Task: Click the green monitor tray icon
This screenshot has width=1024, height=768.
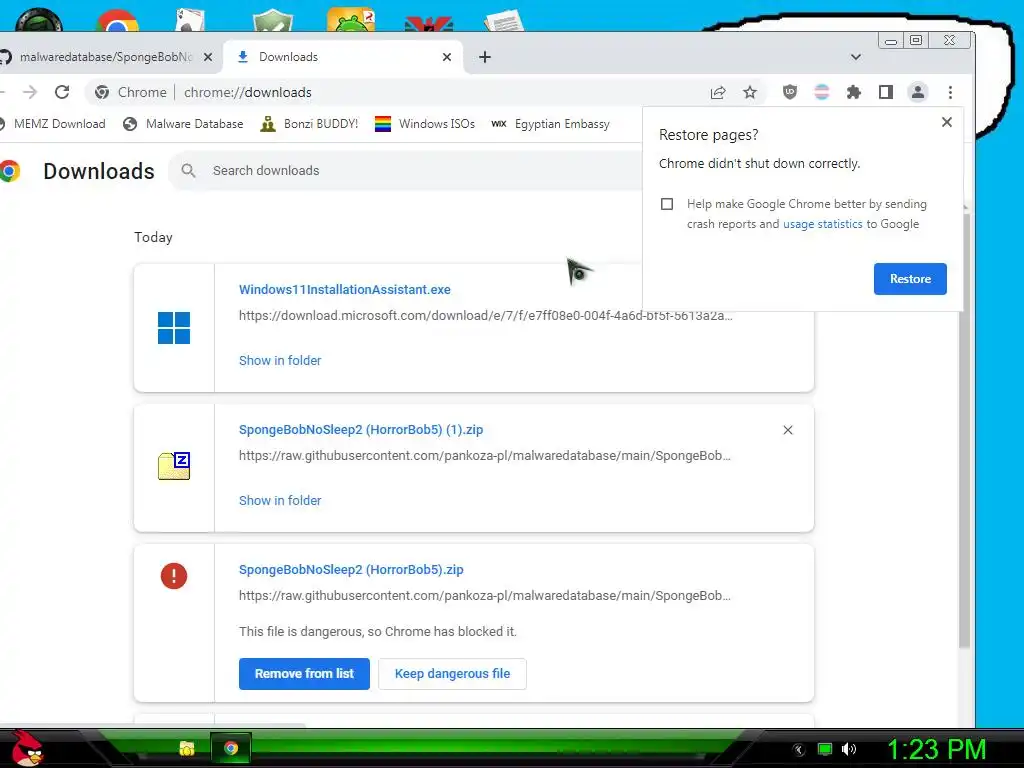Action: tap(825, 749)
